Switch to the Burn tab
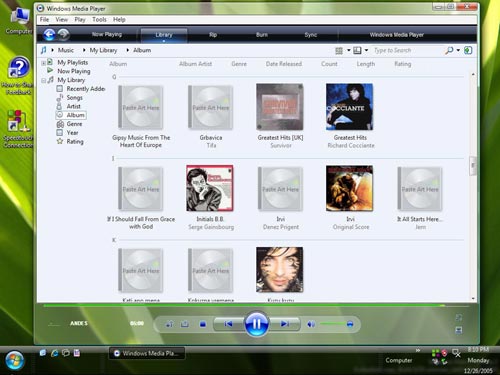500x375 pixels. point(262,35)
